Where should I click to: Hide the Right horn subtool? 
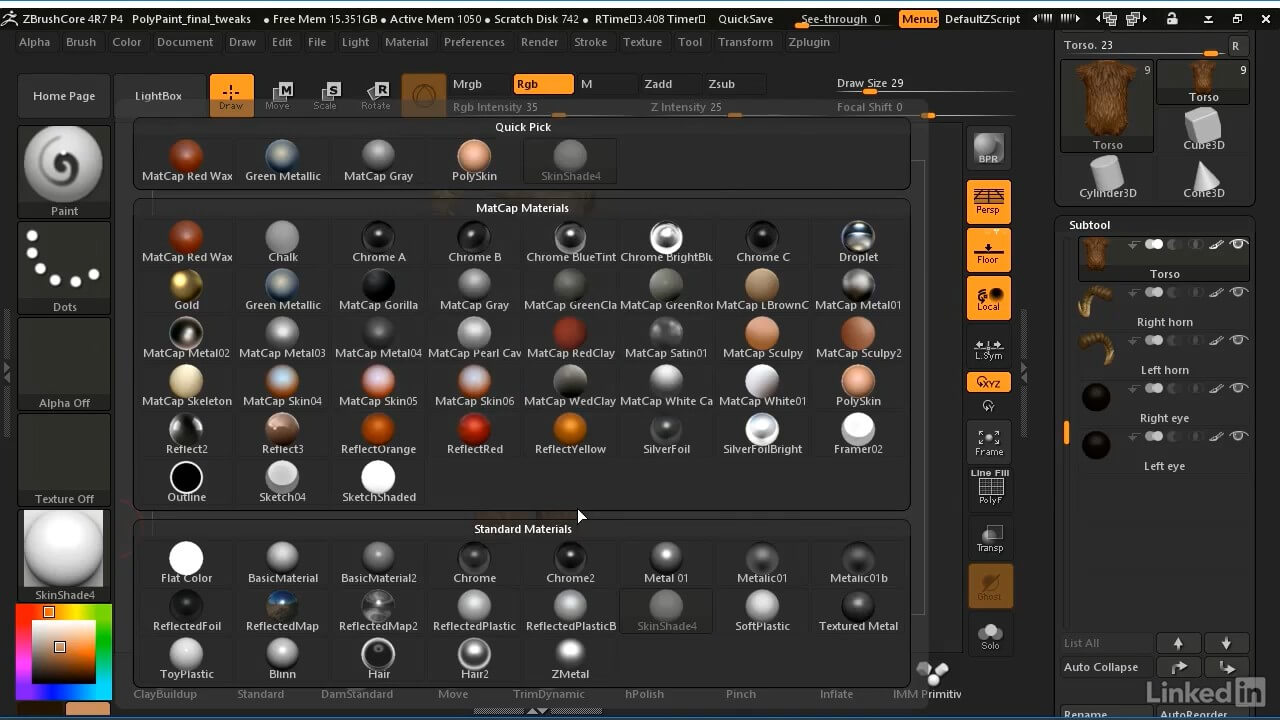[x=1239, y=292]
